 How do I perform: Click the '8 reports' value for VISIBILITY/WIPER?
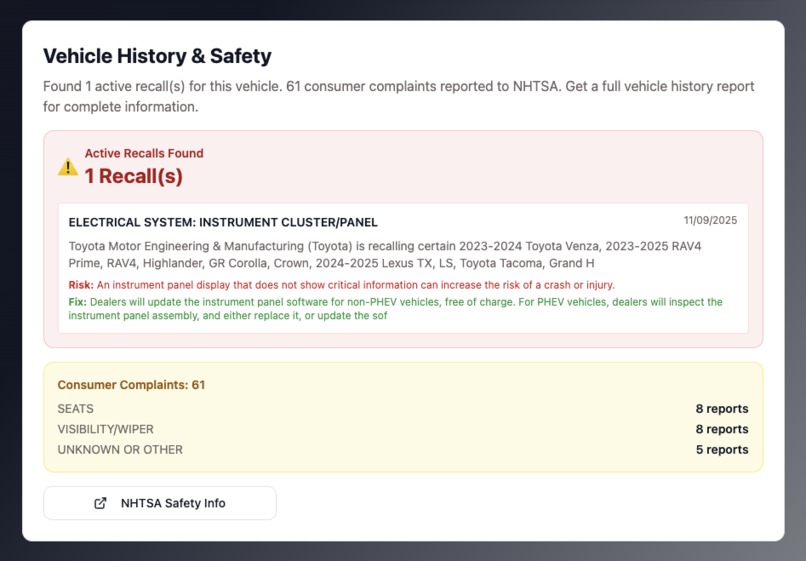coord(722,429)
